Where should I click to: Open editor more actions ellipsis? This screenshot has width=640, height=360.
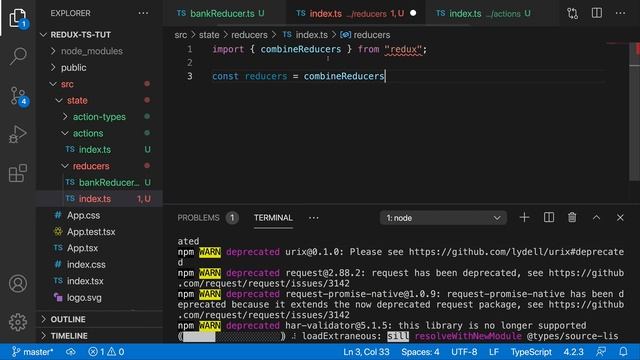620,13
